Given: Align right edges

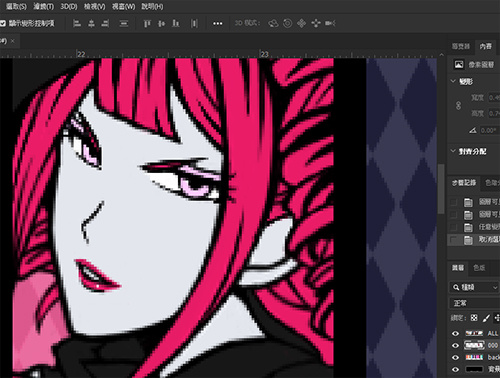Looking at the screenshot, I should (x=105, y=23).
